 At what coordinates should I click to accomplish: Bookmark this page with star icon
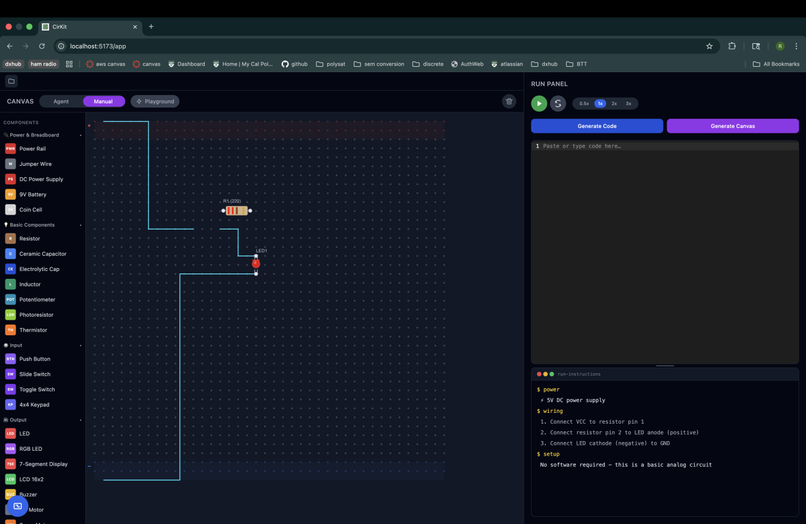point(709,46)
